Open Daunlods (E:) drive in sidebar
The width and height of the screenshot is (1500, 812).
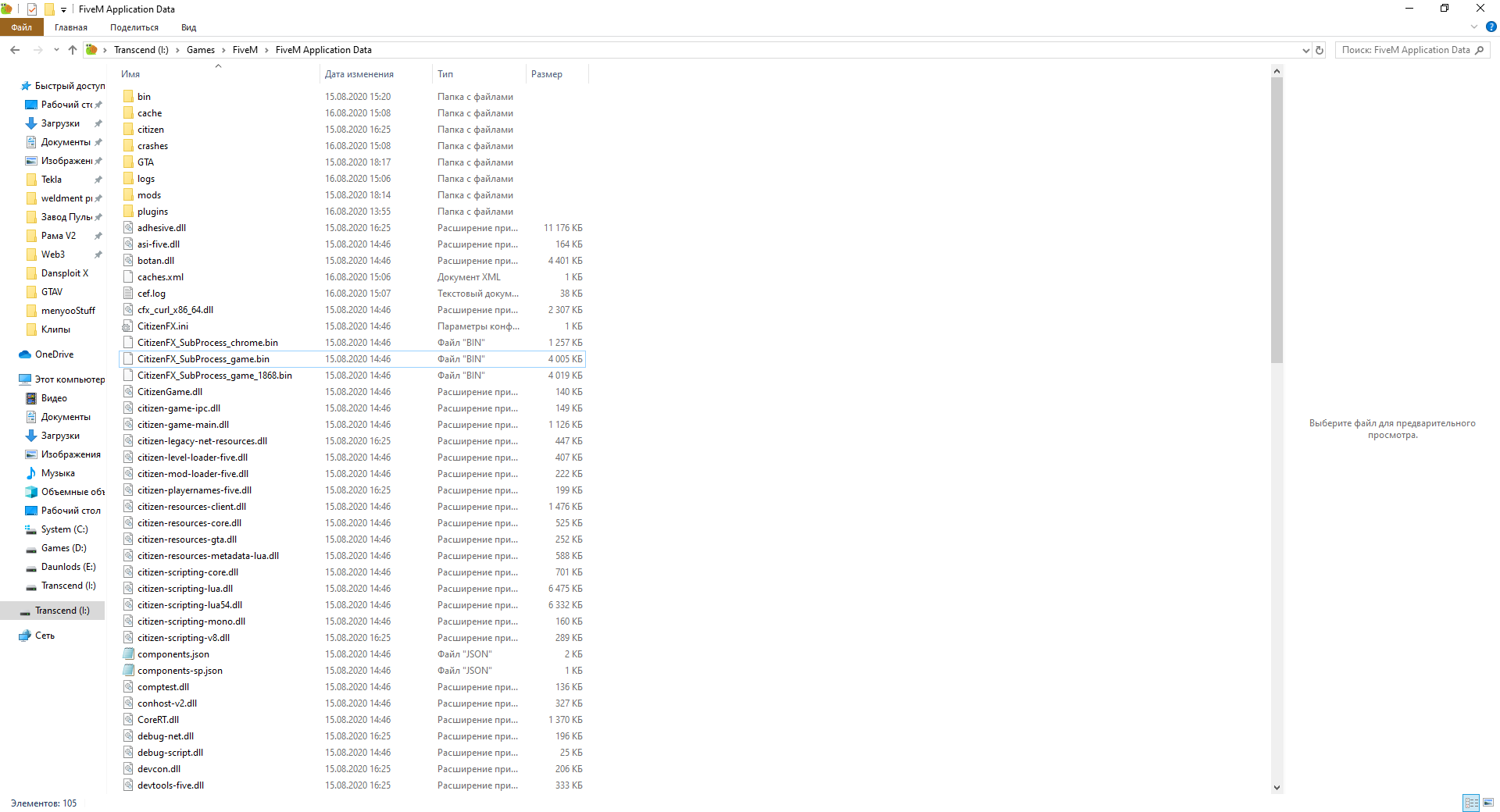pos(60,567)
